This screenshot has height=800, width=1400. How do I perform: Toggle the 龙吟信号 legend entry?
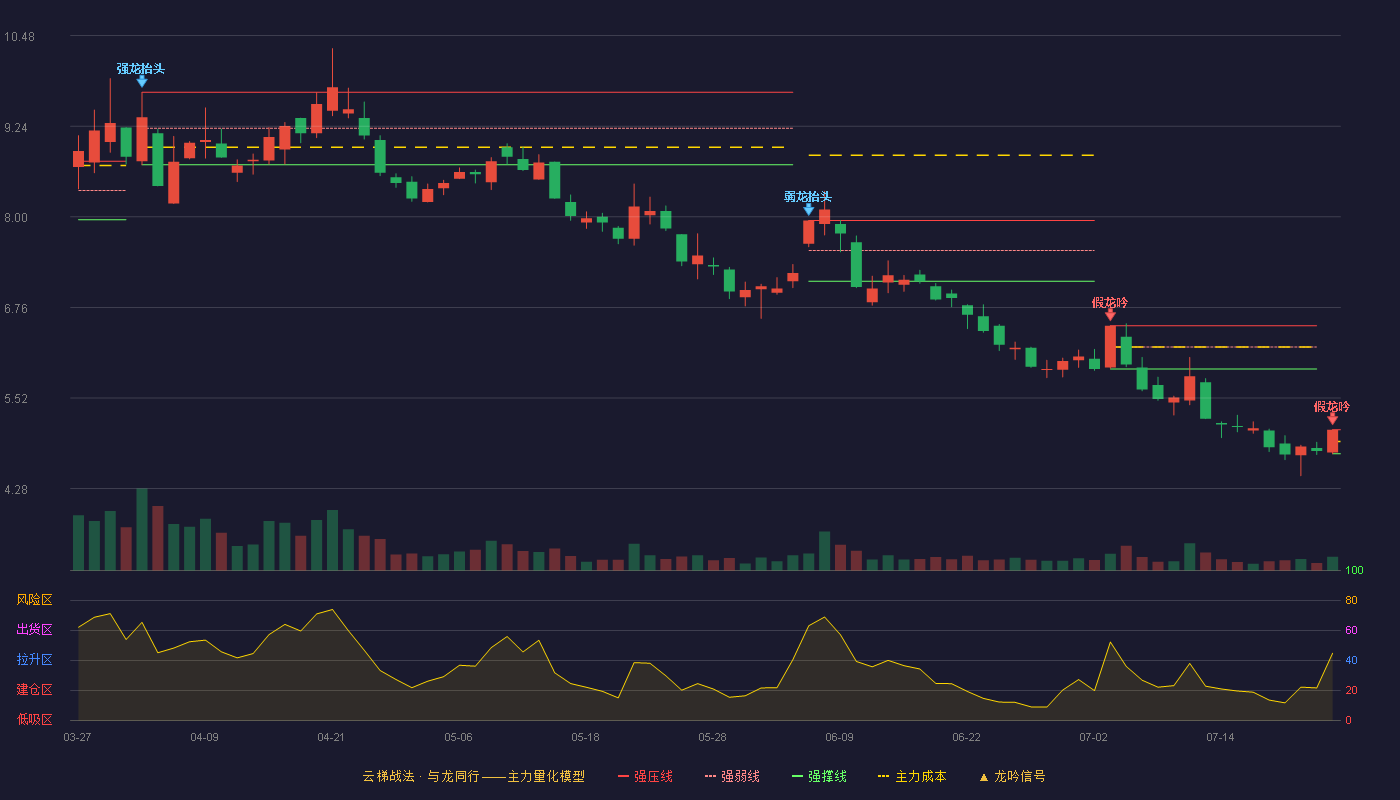coord(1011,776)
